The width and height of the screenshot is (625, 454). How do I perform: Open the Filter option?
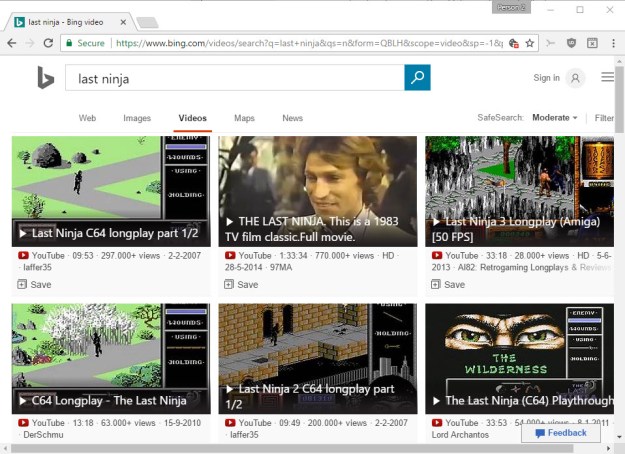coord(604,118)
